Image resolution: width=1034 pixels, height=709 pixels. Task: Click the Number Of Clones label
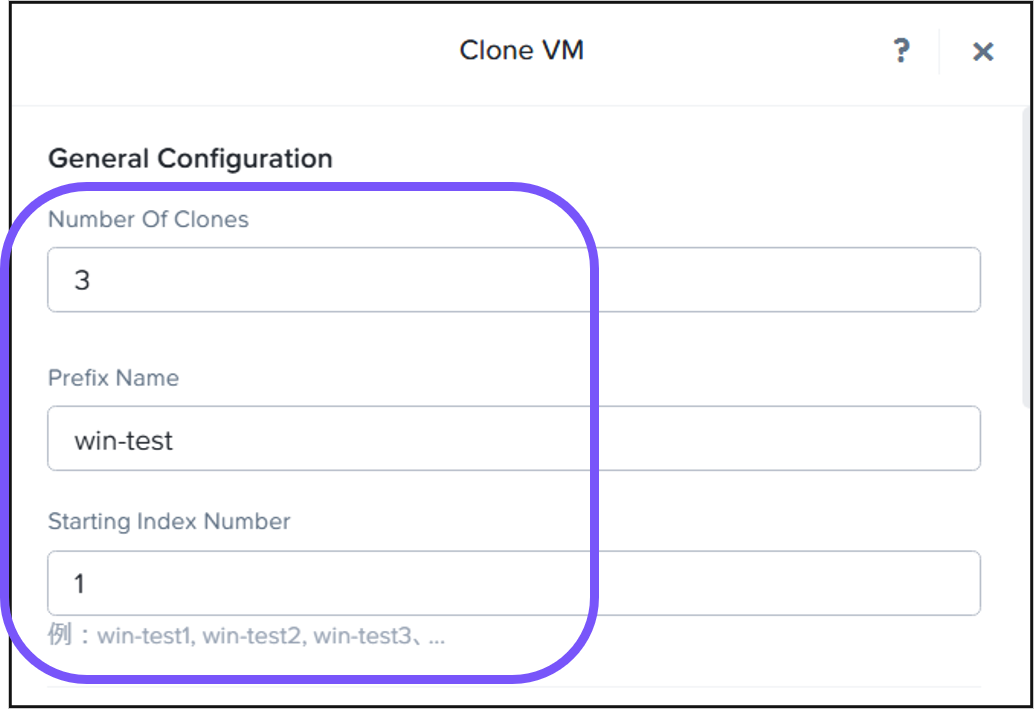tap(148, 219)
